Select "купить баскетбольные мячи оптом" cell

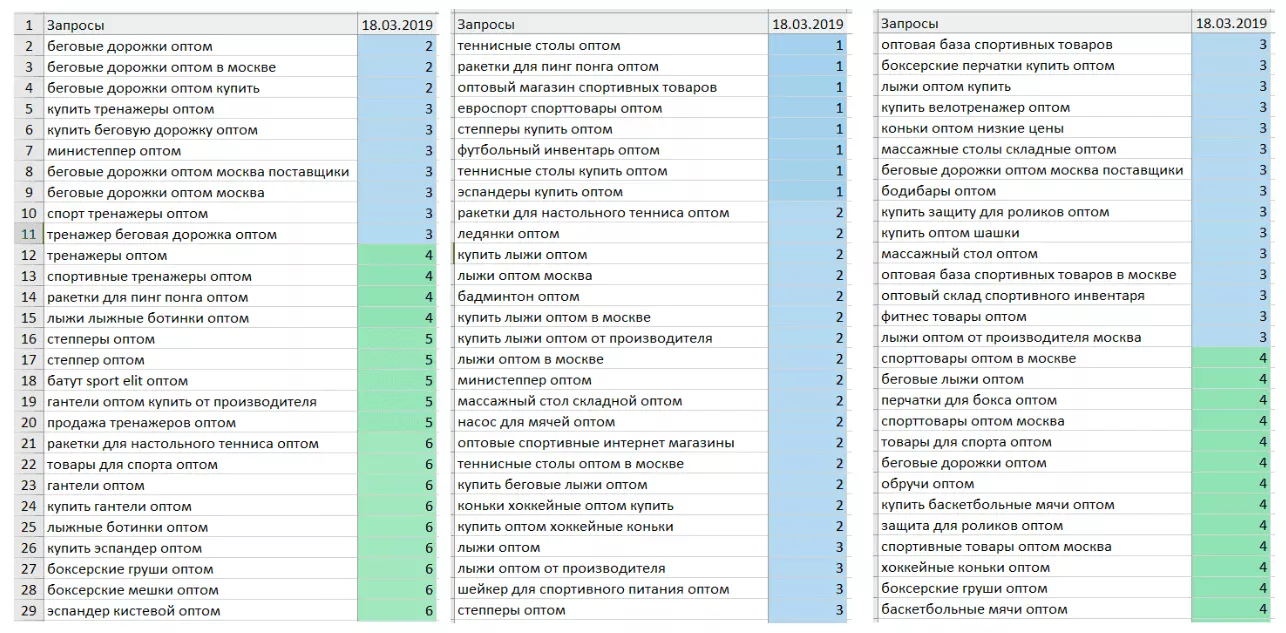1034,505
